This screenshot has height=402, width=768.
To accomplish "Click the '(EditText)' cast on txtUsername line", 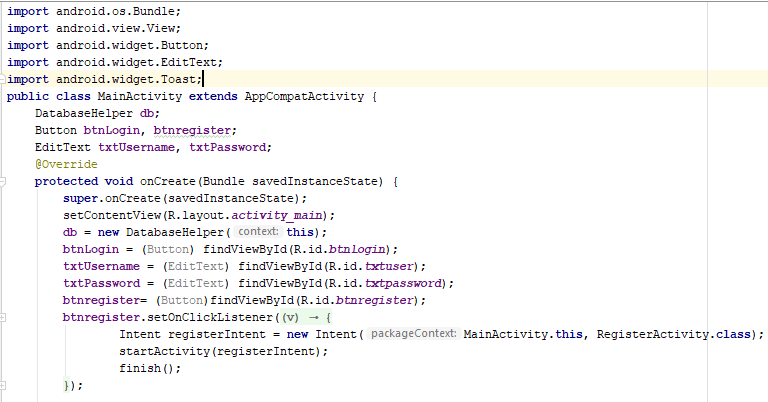I will click(195, 266).
